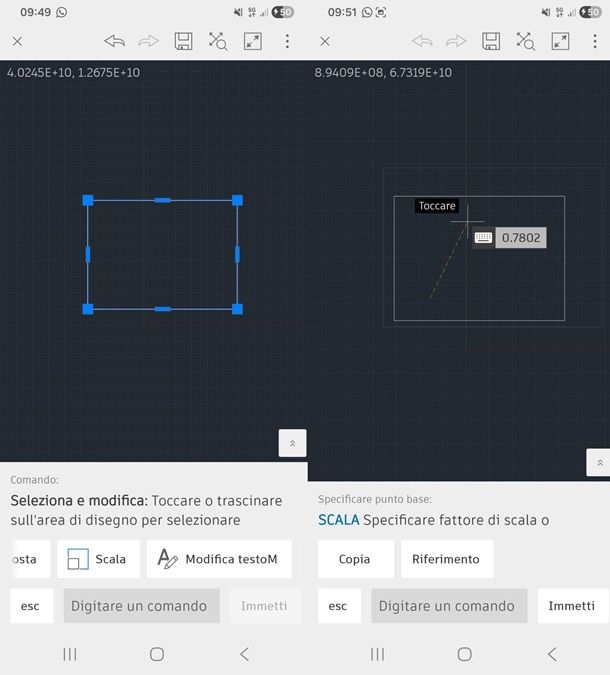
Task: Tap Android home button in right screen
Action: [464, 654]
